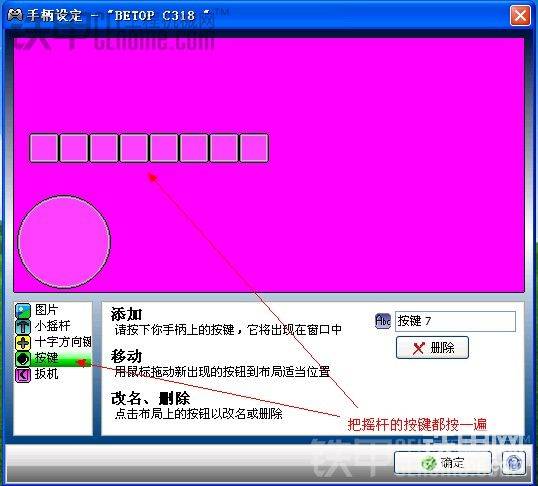This screenshot has height=486, width=538.
Task: Click the help icon beside 确定
Action: (x=513, y=463)
